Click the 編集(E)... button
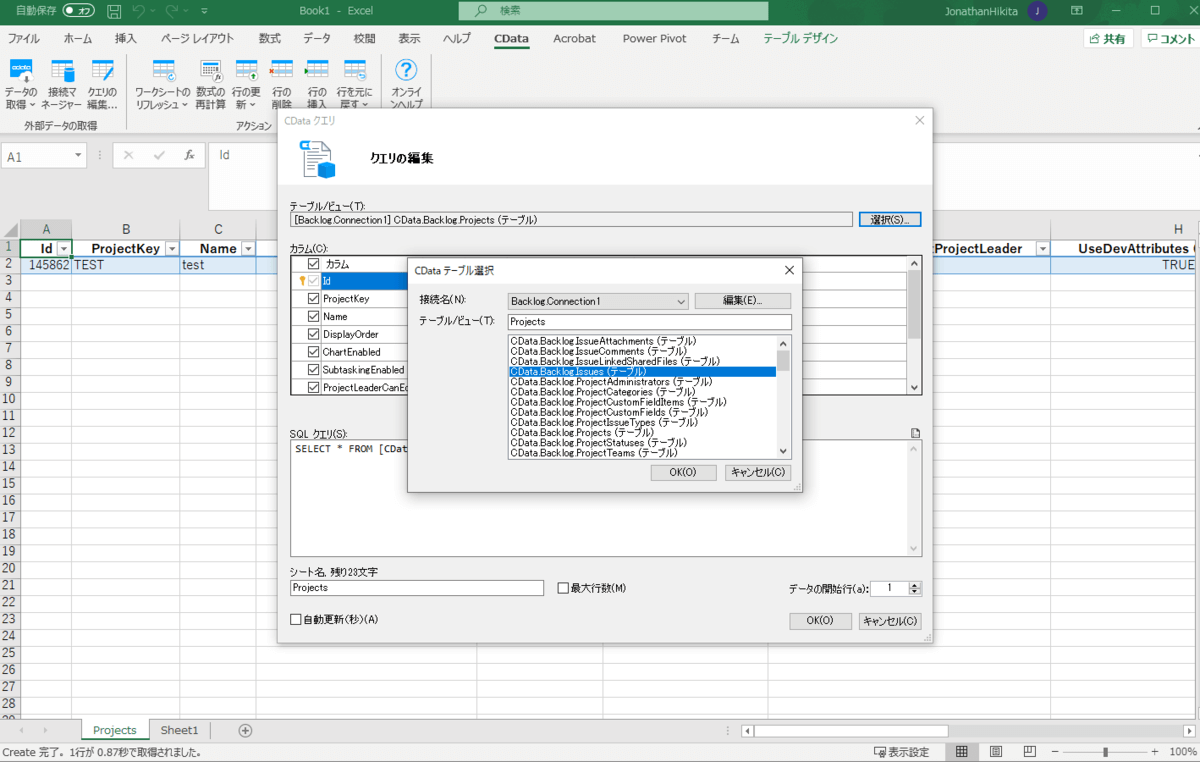The width and height of the screenshot is (1200, 762). pyautogui.click(x=742, y=301)
